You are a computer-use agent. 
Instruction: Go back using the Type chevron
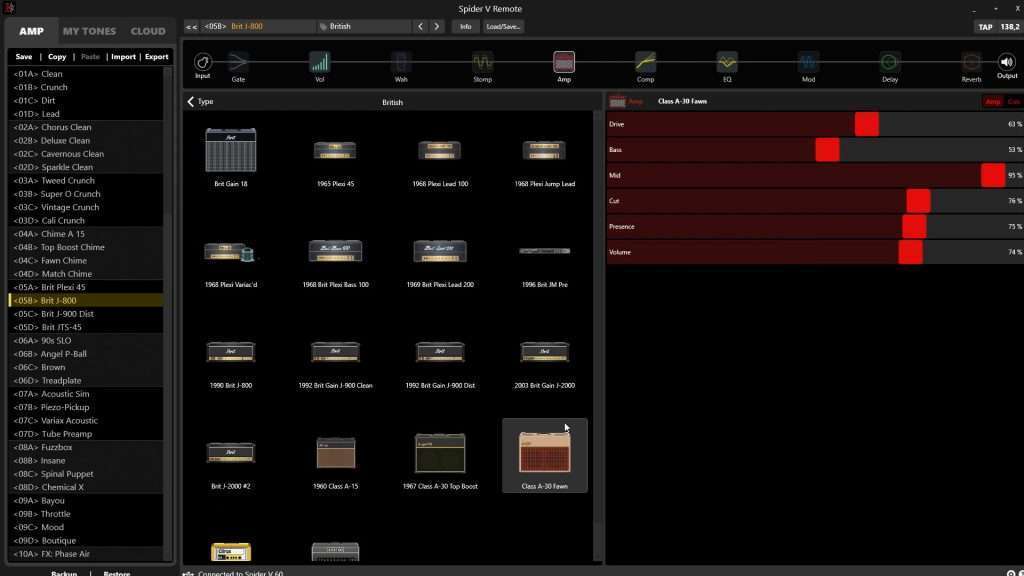(x=191, y=102)
